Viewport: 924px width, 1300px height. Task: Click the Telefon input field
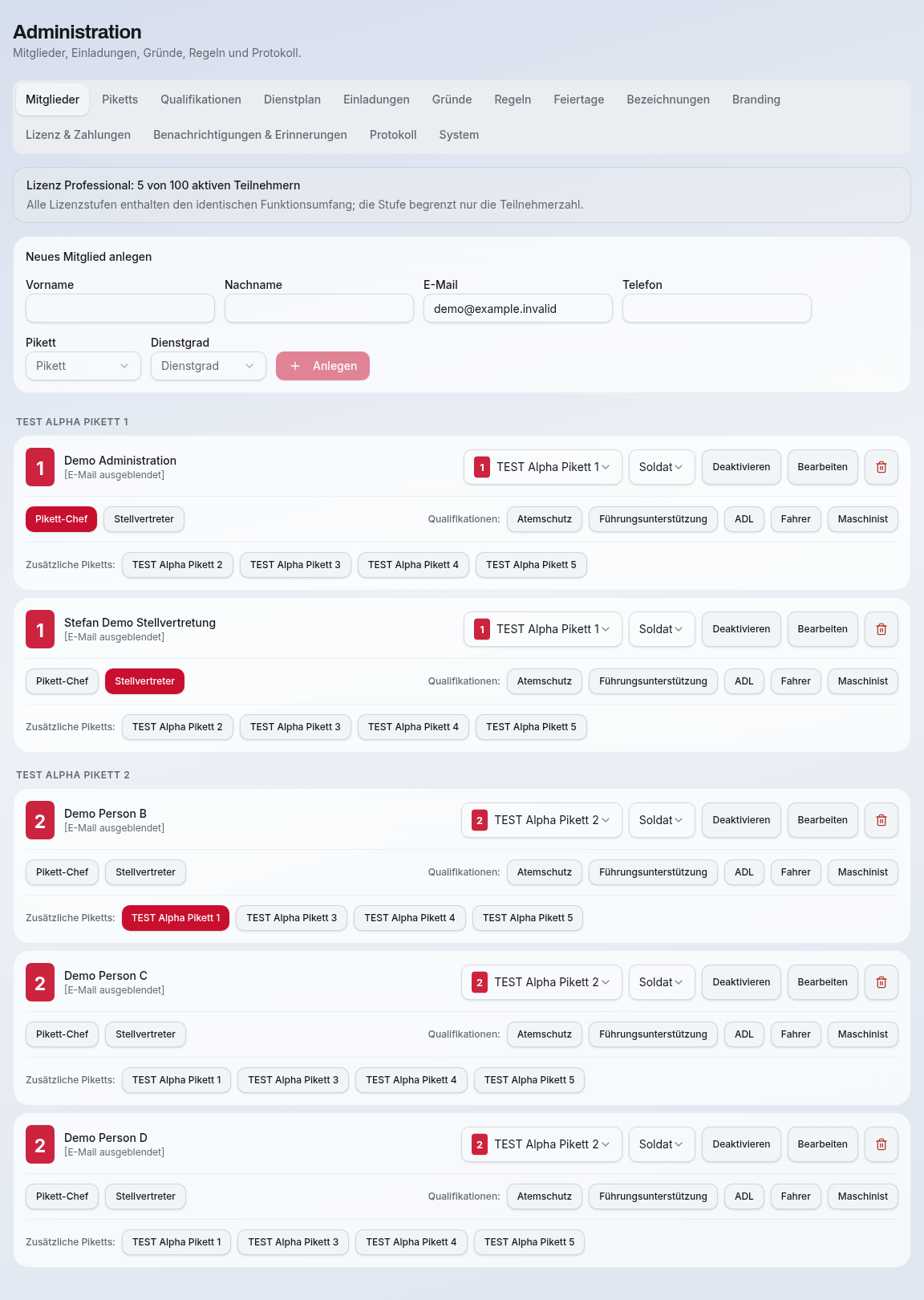coord(717,308)
